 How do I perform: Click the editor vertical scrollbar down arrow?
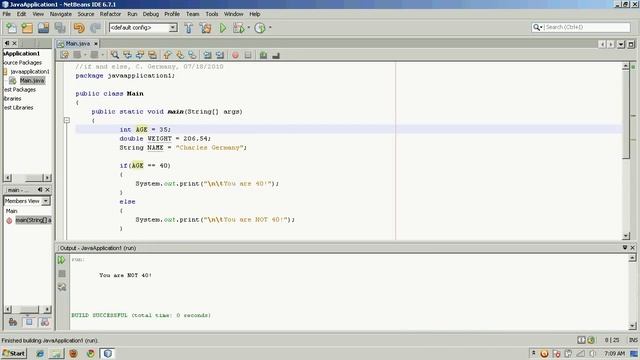click(626, 236)
